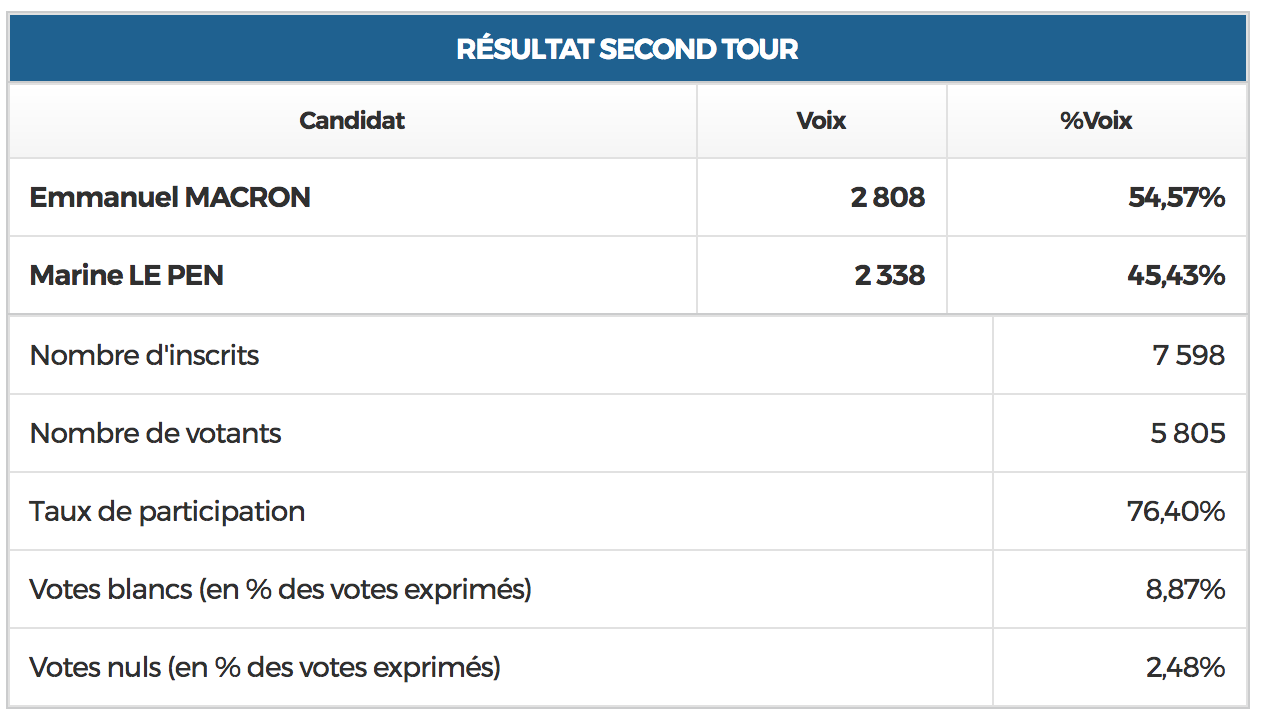The height and width of the screenshot is (728, 1269).
Task: Click the %Voix column header
Action: coord(1096,121)
